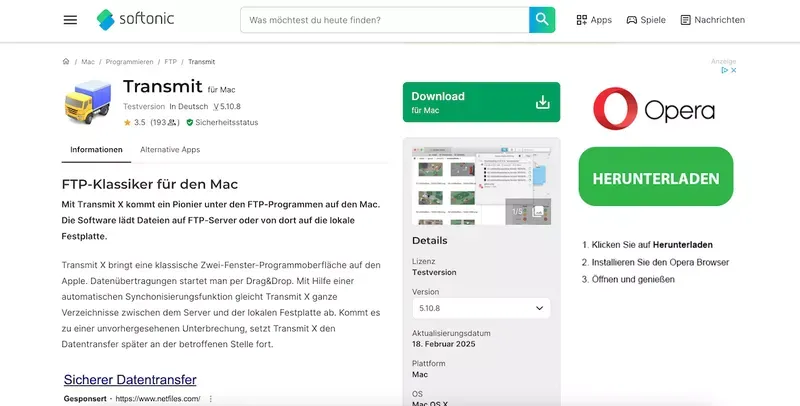
Task: Click the home icon in the breadcrumb
Action: 66,61
